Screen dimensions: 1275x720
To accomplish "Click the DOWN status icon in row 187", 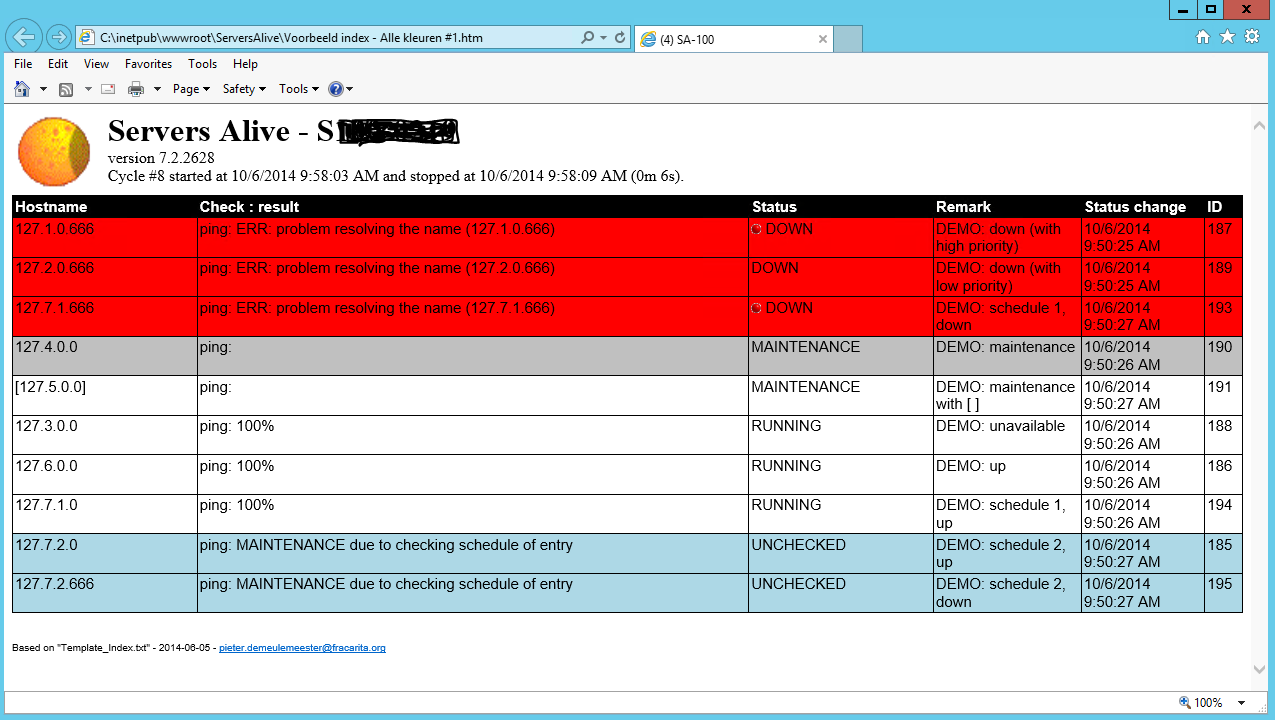I will coord(757,229).
